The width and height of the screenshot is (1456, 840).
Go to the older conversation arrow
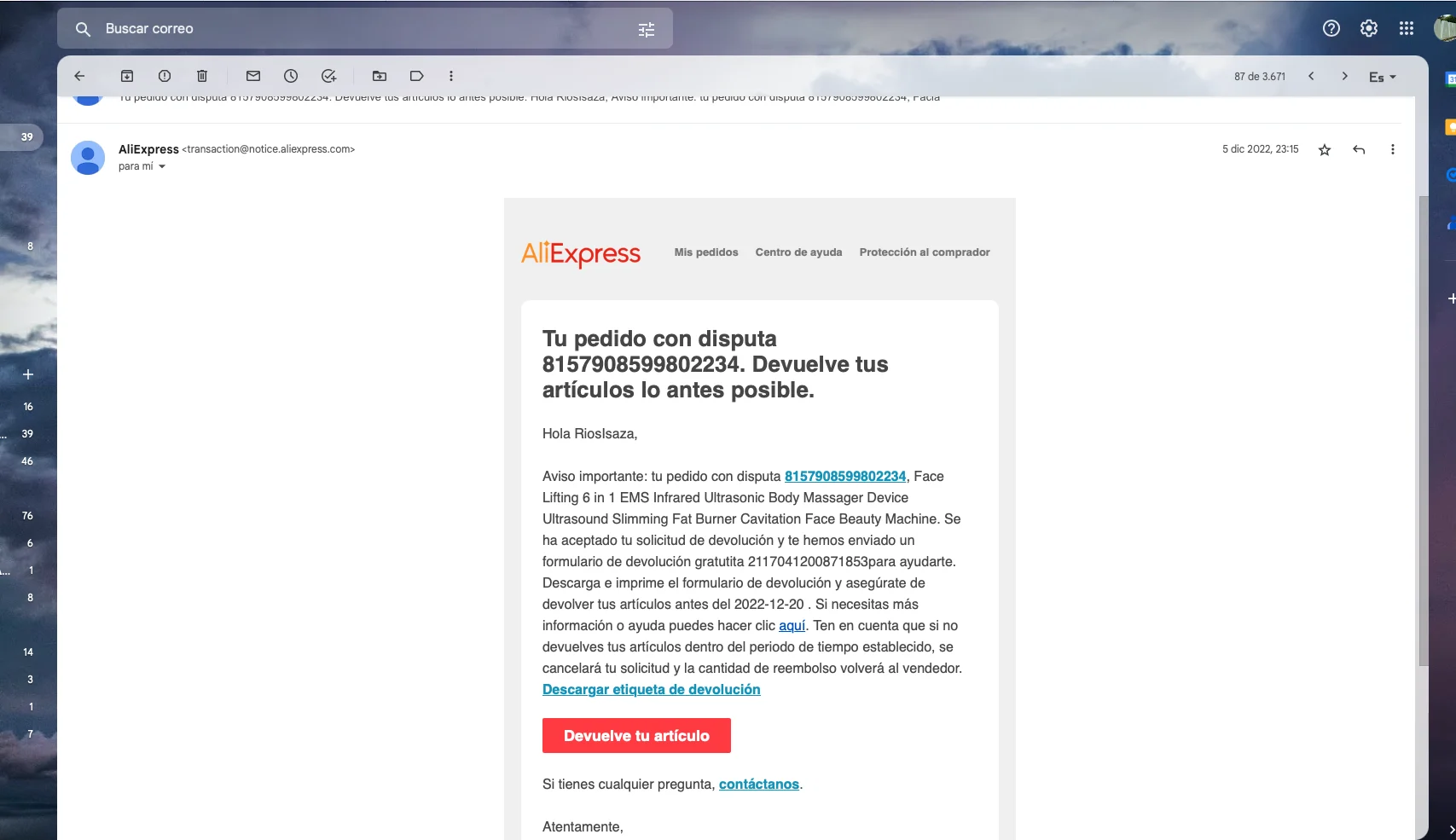(x=1345, y=76)
